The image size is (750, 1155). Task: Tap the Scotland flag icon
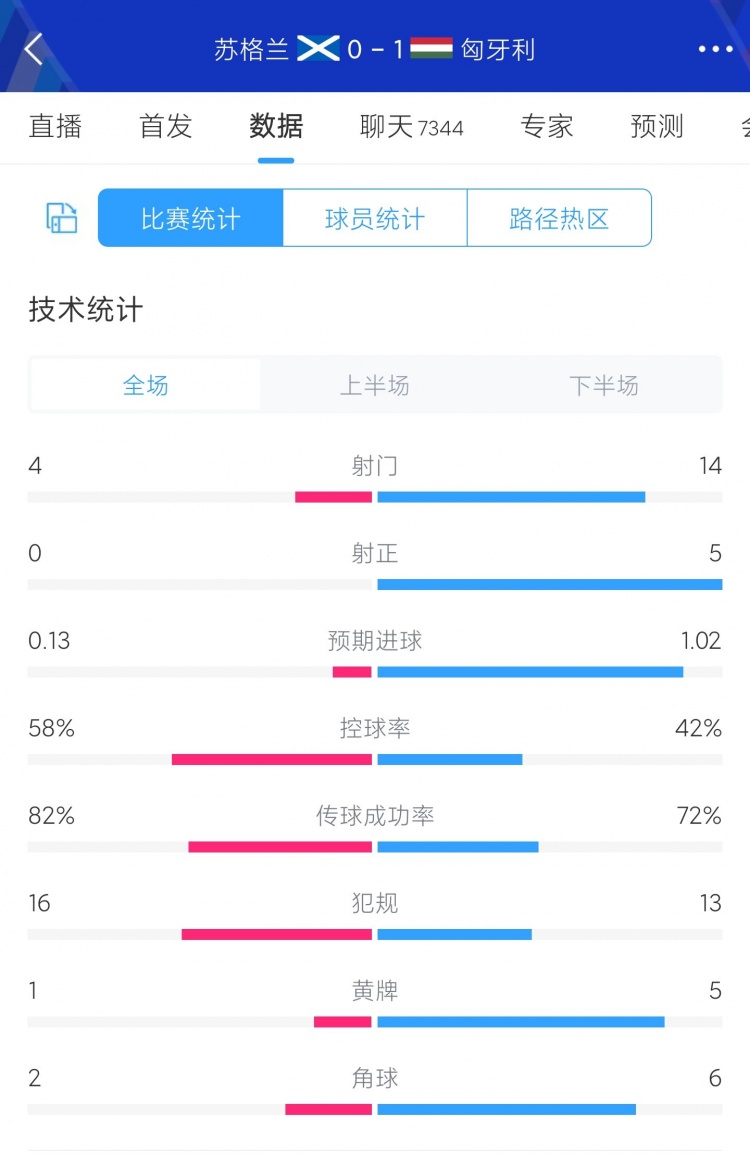point(319,48)
